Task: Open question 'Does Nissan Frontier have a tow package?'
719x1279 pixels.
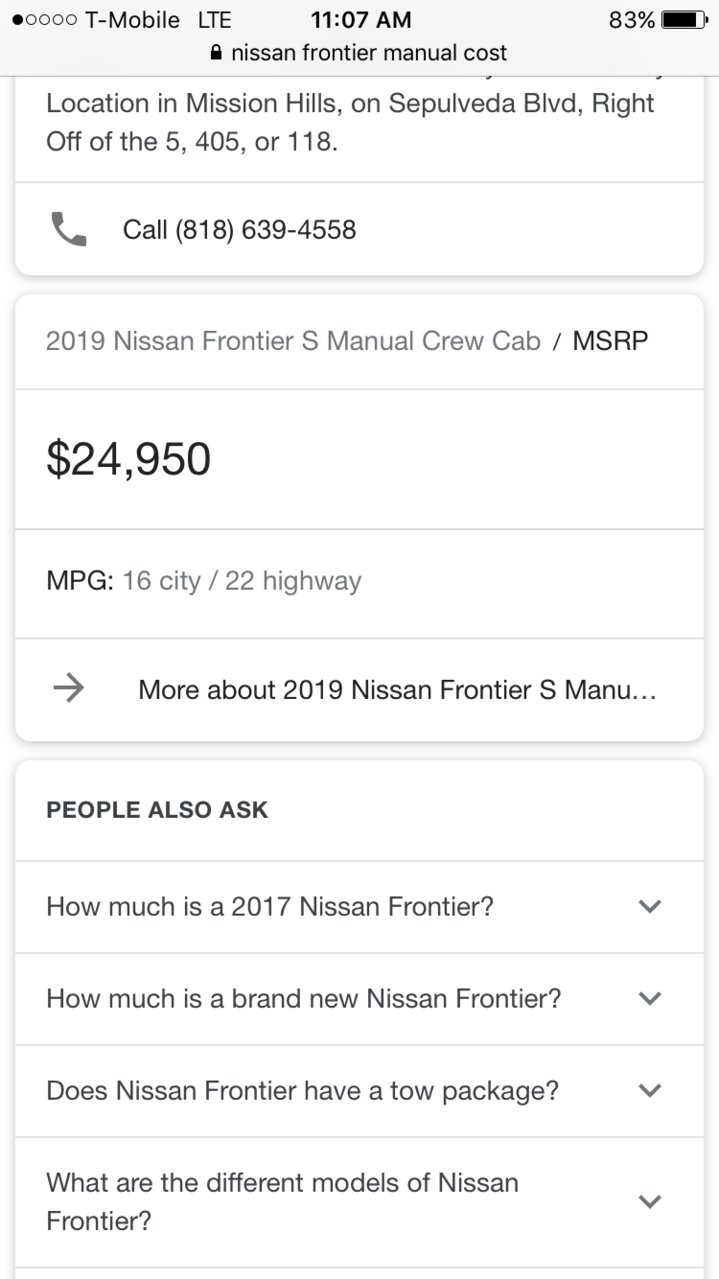Action: 359,1091
